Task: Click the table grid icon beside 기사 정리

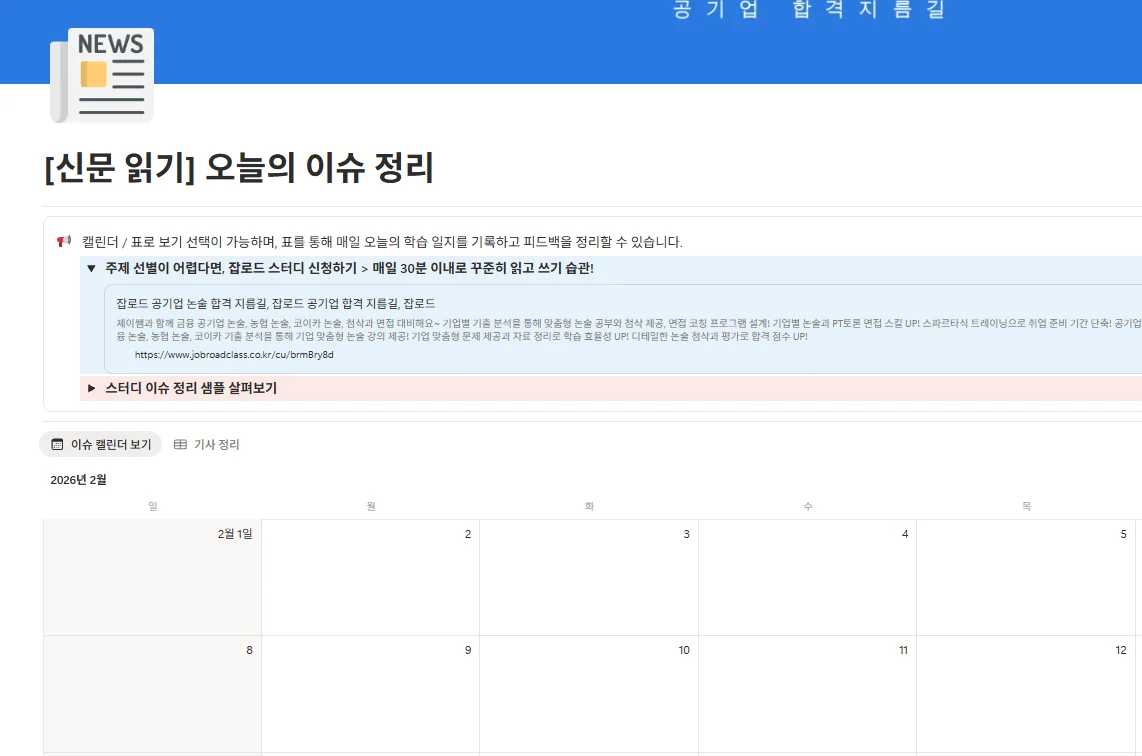Action: coord(180,443)
